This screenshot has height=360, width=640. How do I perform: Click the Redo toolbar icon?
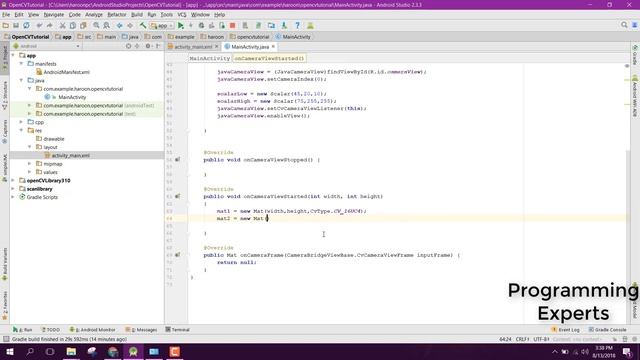49,25
